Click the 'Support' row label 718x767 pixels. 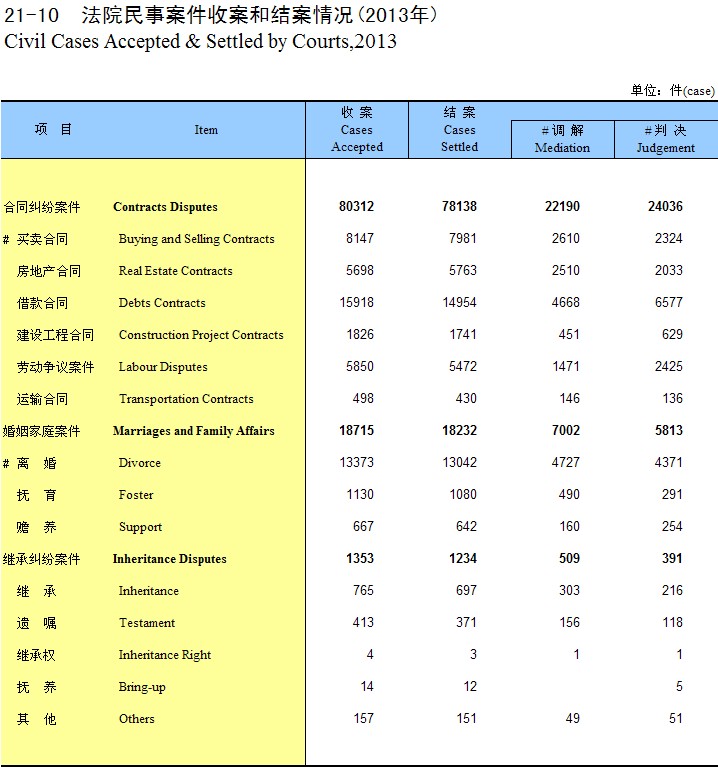[140, 527]
